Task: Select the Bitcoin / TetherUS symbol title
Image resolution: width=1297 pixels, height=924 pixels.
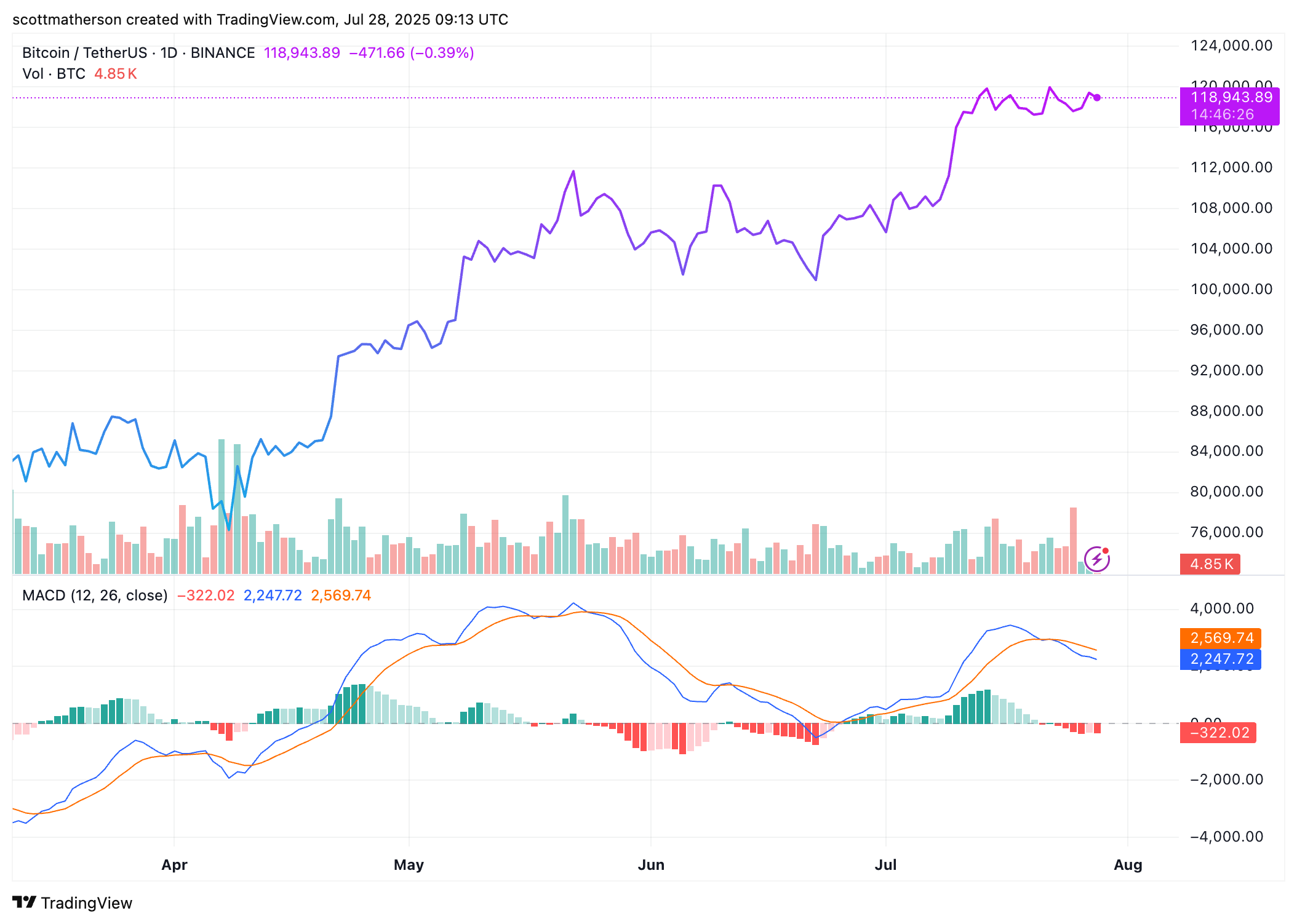Action: click(x=138, y=53)
